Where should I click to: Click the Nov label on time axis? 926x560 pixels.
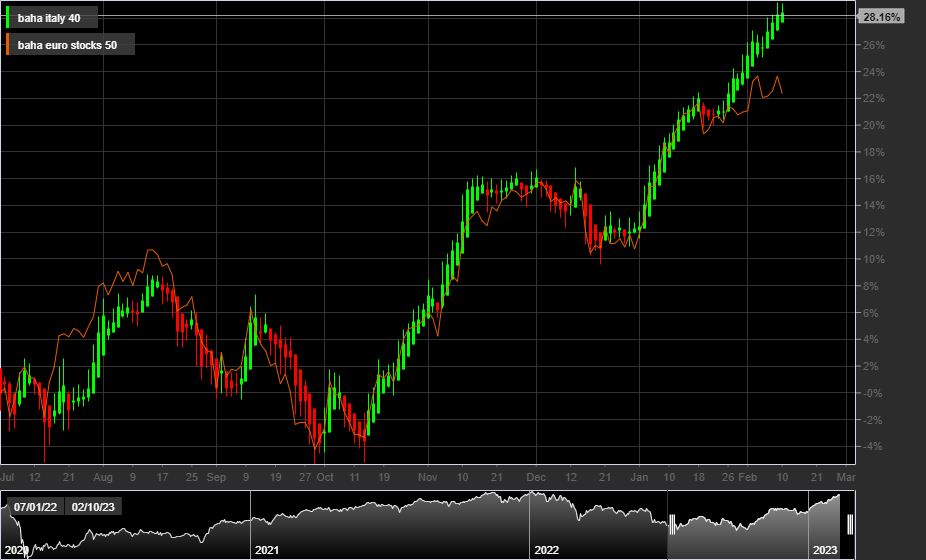pos(428,477)
